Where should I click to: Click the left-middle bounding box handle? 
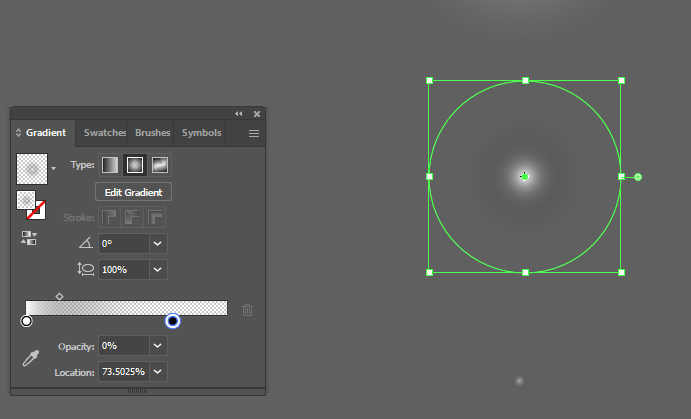coord(430,177)
